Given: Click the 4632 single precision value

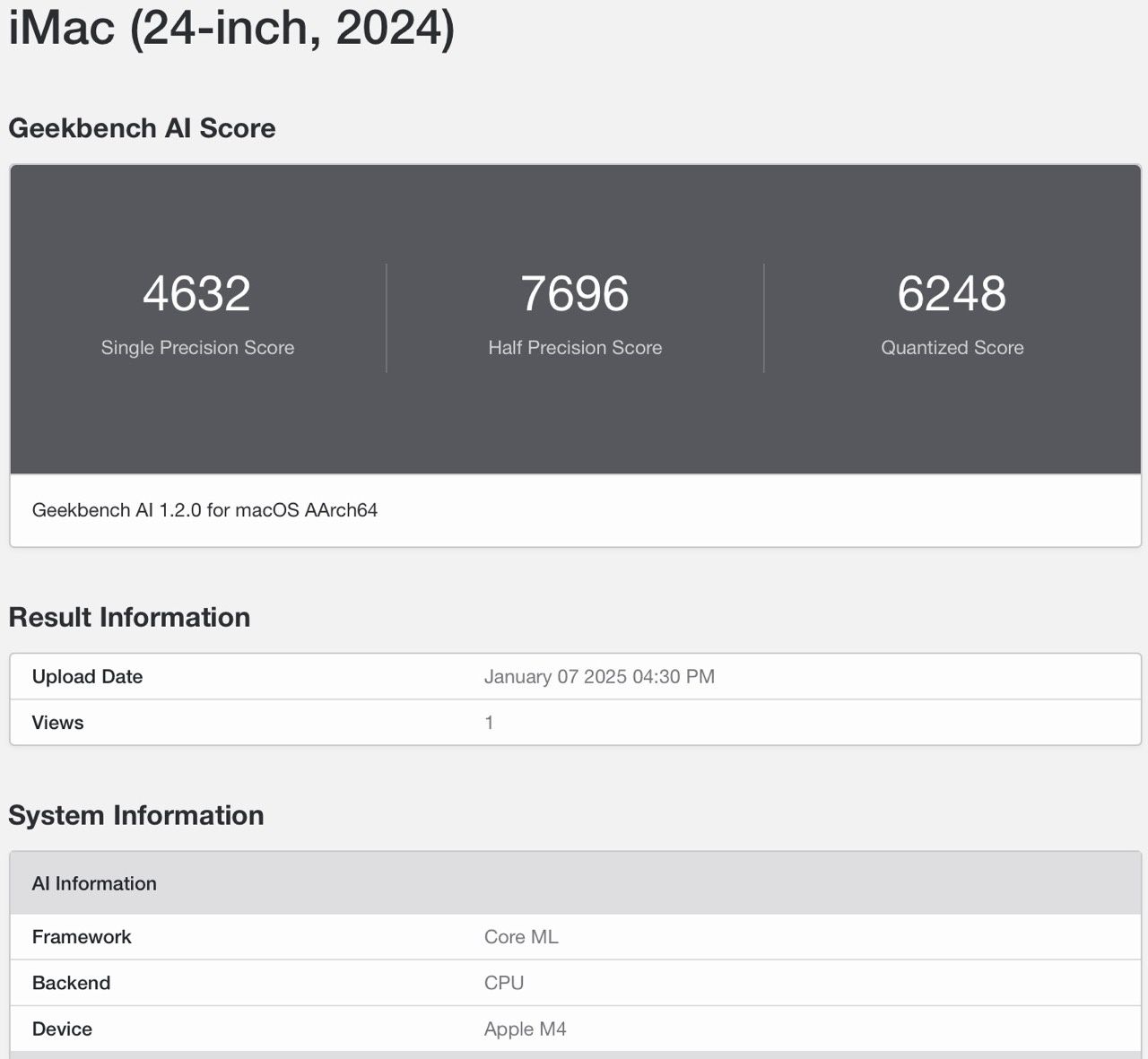Looking at the screenshot, I should click(197, 293).
